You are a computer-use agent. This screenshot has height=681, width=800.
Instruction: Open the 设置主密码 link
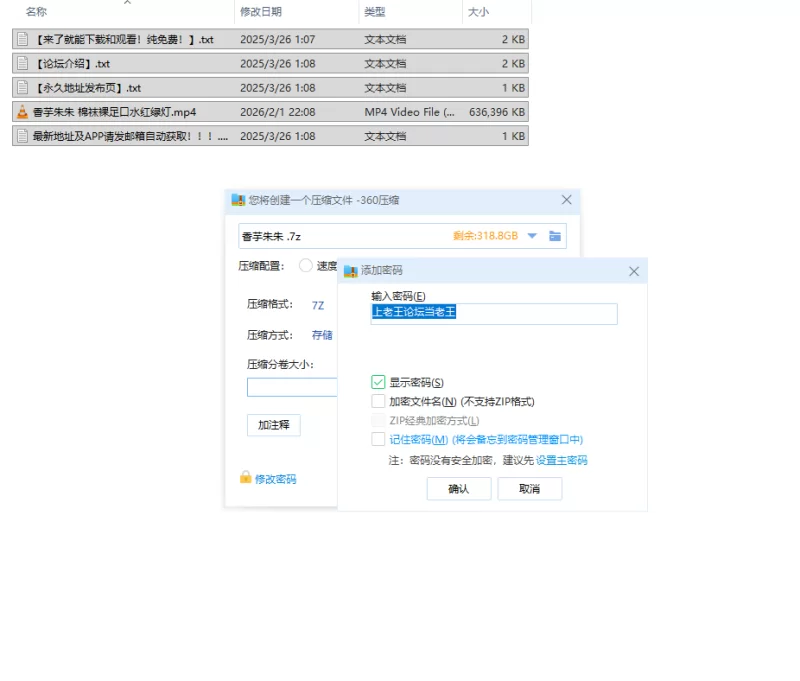(x=561, y=460)
